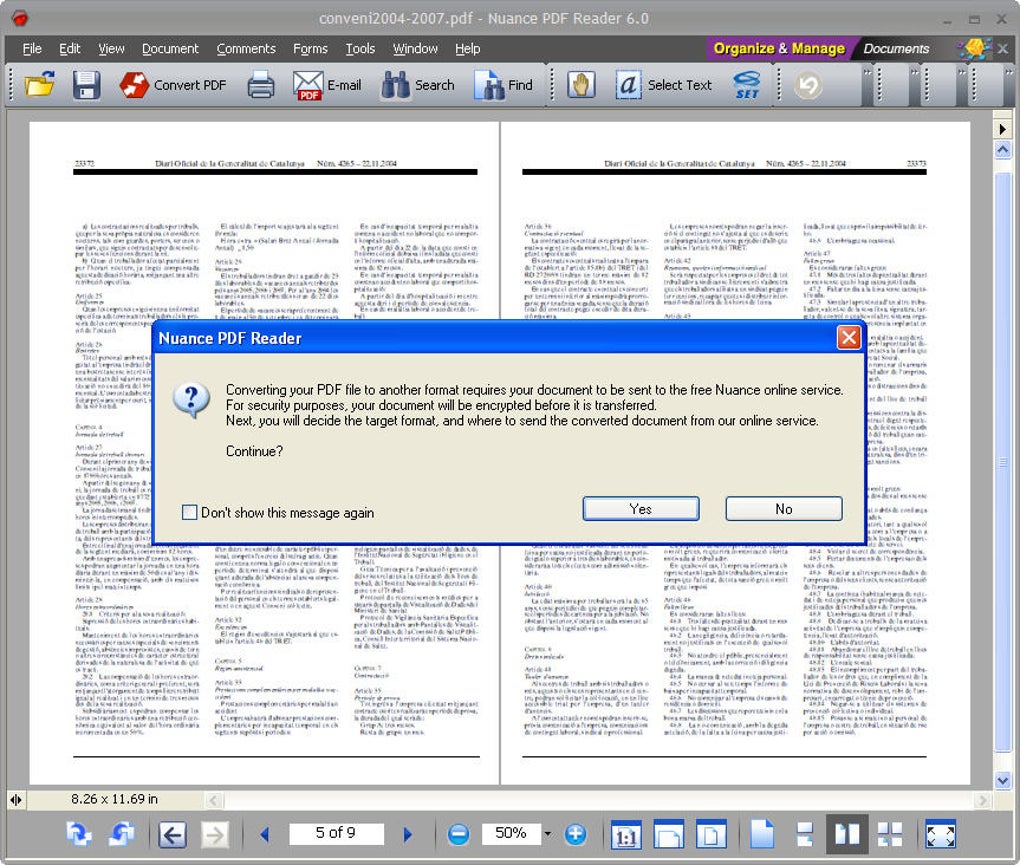Go to the next page arrow
The width and height of the screenshot is (1020, 865).
tap(408, 834)
